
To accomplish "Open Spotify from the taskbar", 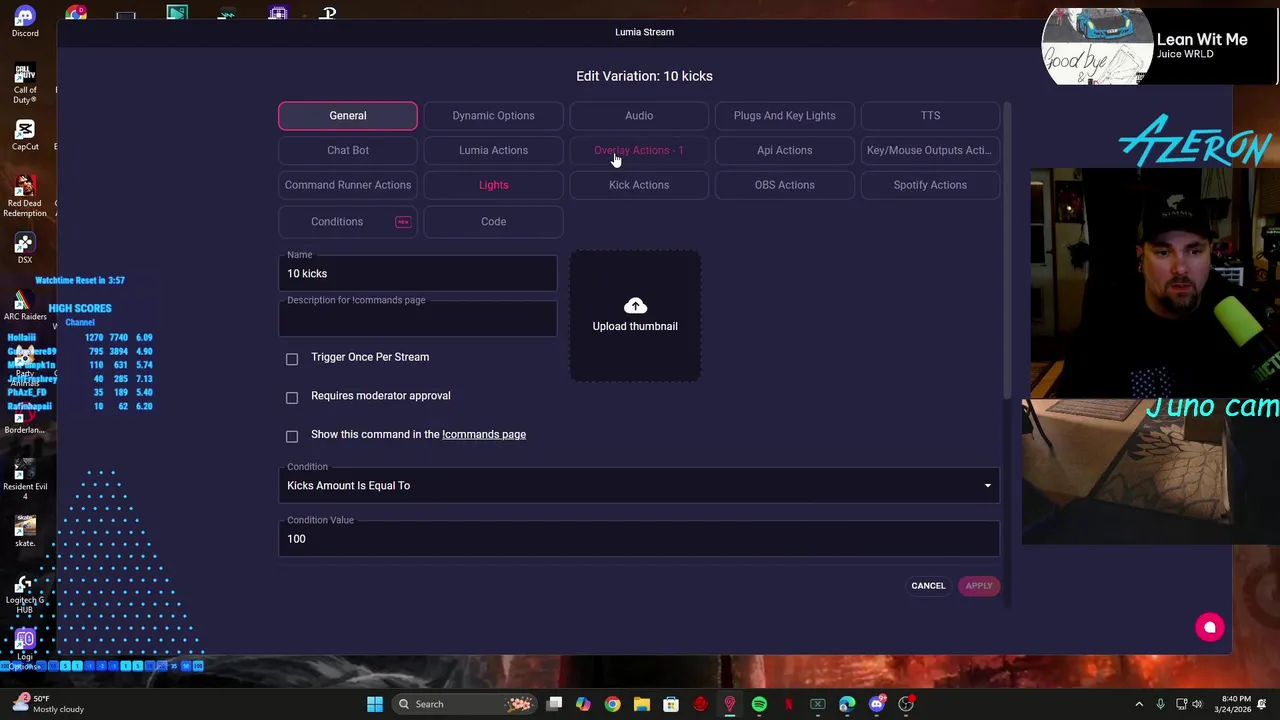I will click(759, 704).
